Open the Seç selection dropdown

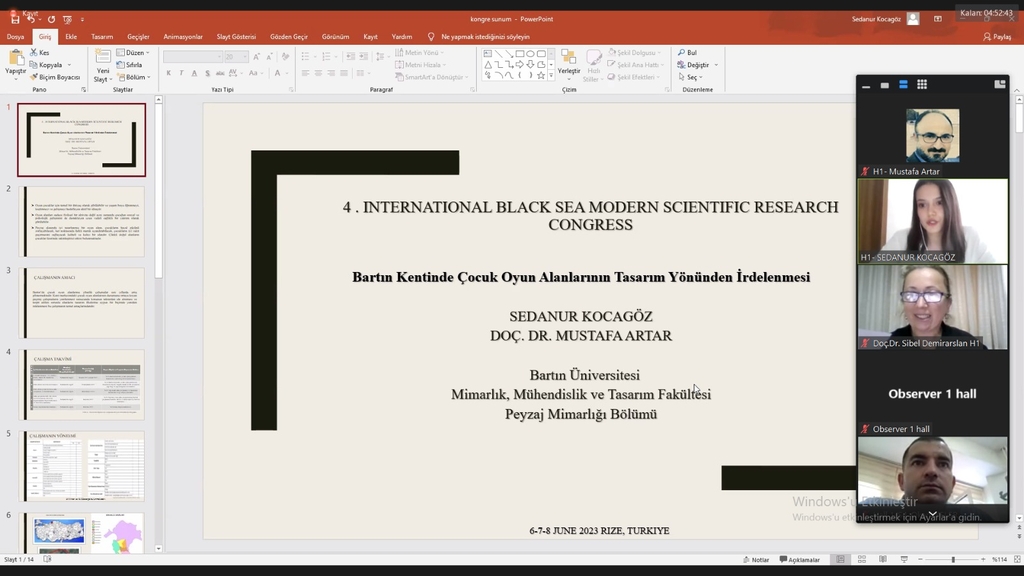(690, 77)
